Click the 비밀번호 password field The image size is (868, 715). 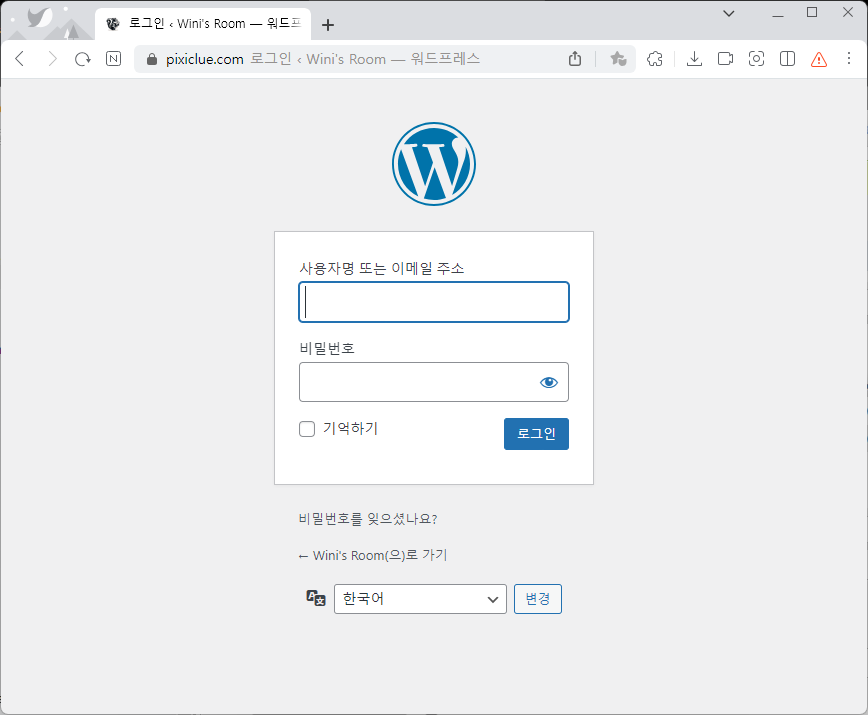point(434,382)
